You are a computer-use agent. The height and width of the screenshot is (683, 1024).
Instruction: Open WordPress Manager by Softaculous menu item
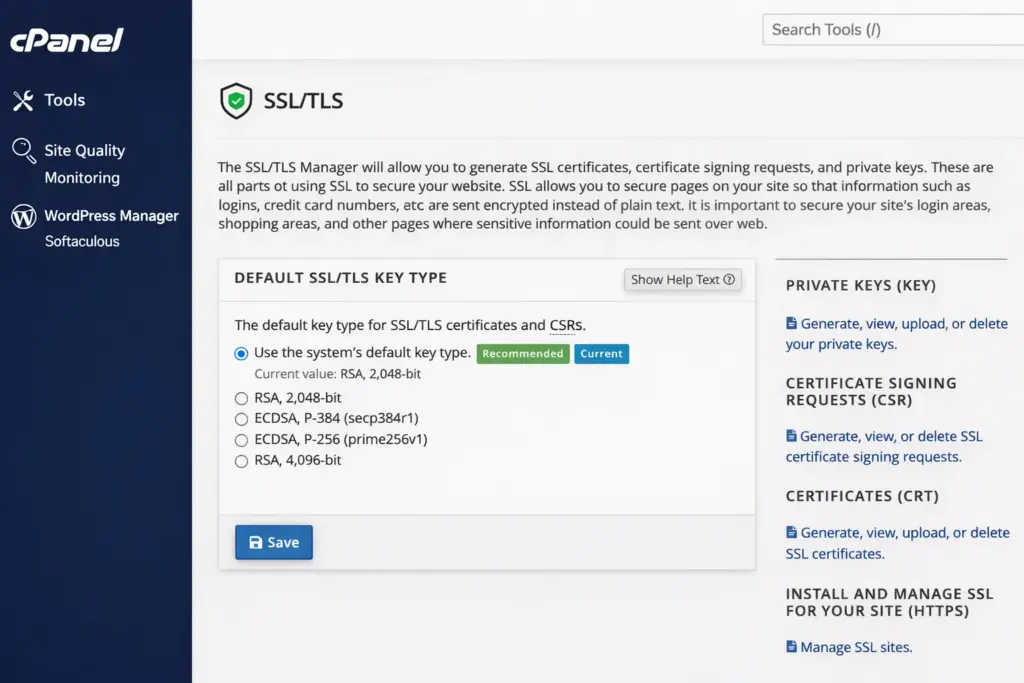tap(110, 217)
